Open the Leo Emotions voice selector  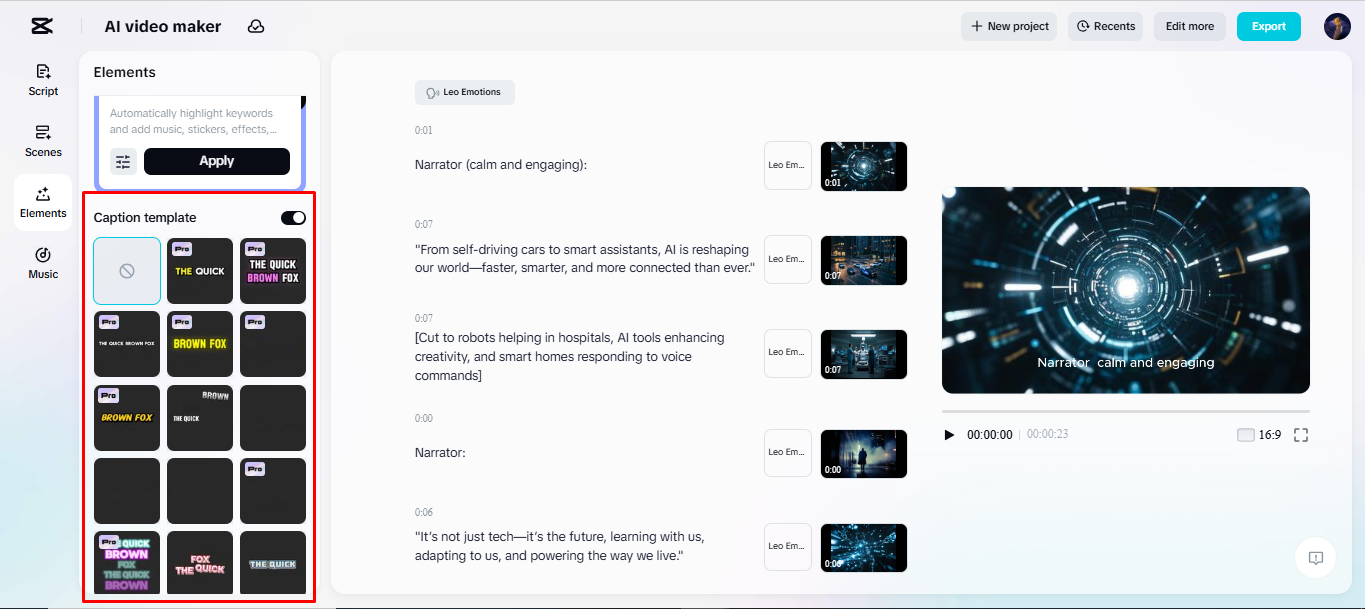(464, 92)
